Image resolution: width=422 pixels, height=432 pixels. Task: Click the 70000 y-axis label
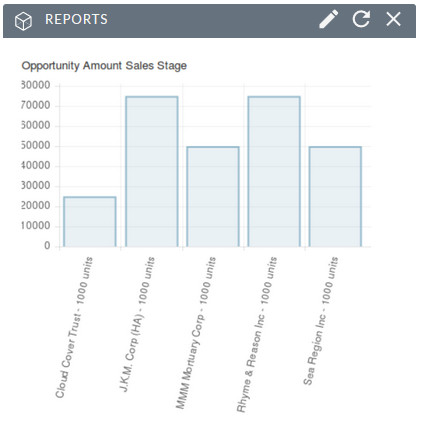point(36,106)
